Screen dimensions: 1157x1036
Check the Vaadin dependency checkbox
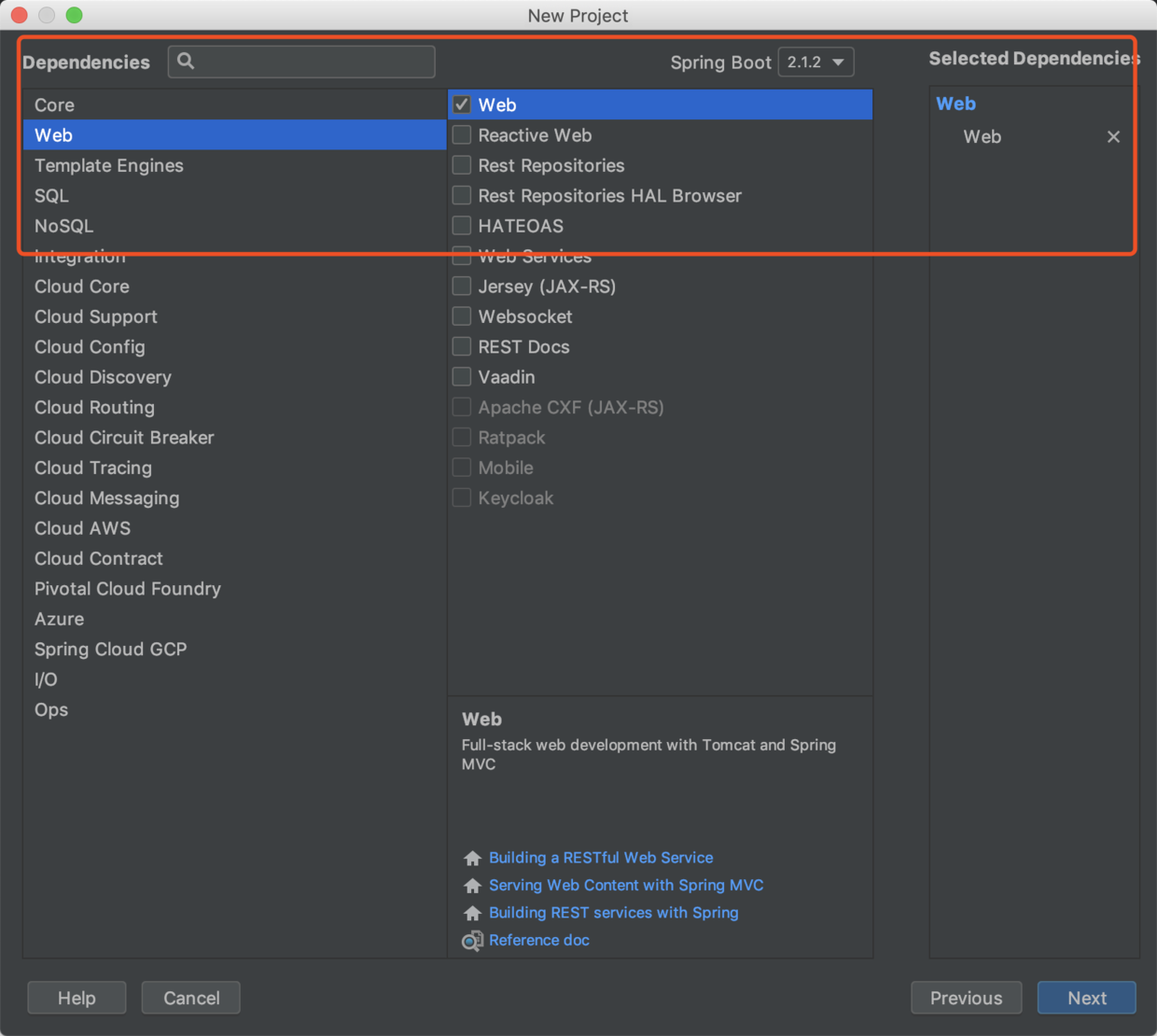pos(462,377)
